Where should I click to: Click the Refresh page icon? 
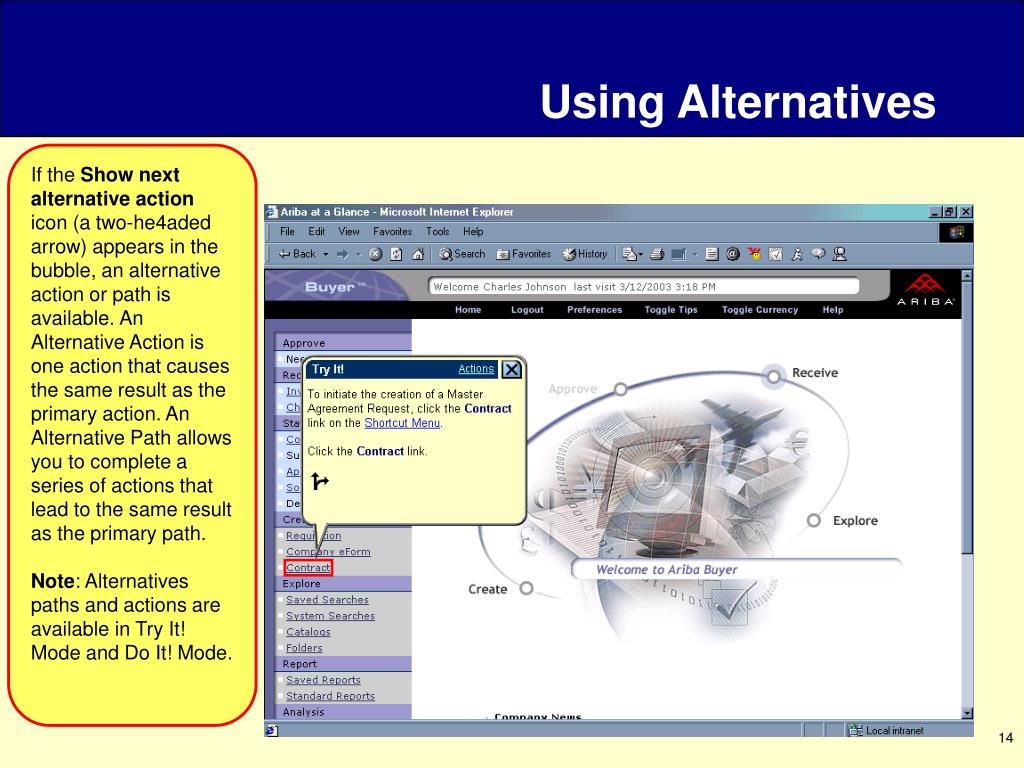tap(396, 254)
